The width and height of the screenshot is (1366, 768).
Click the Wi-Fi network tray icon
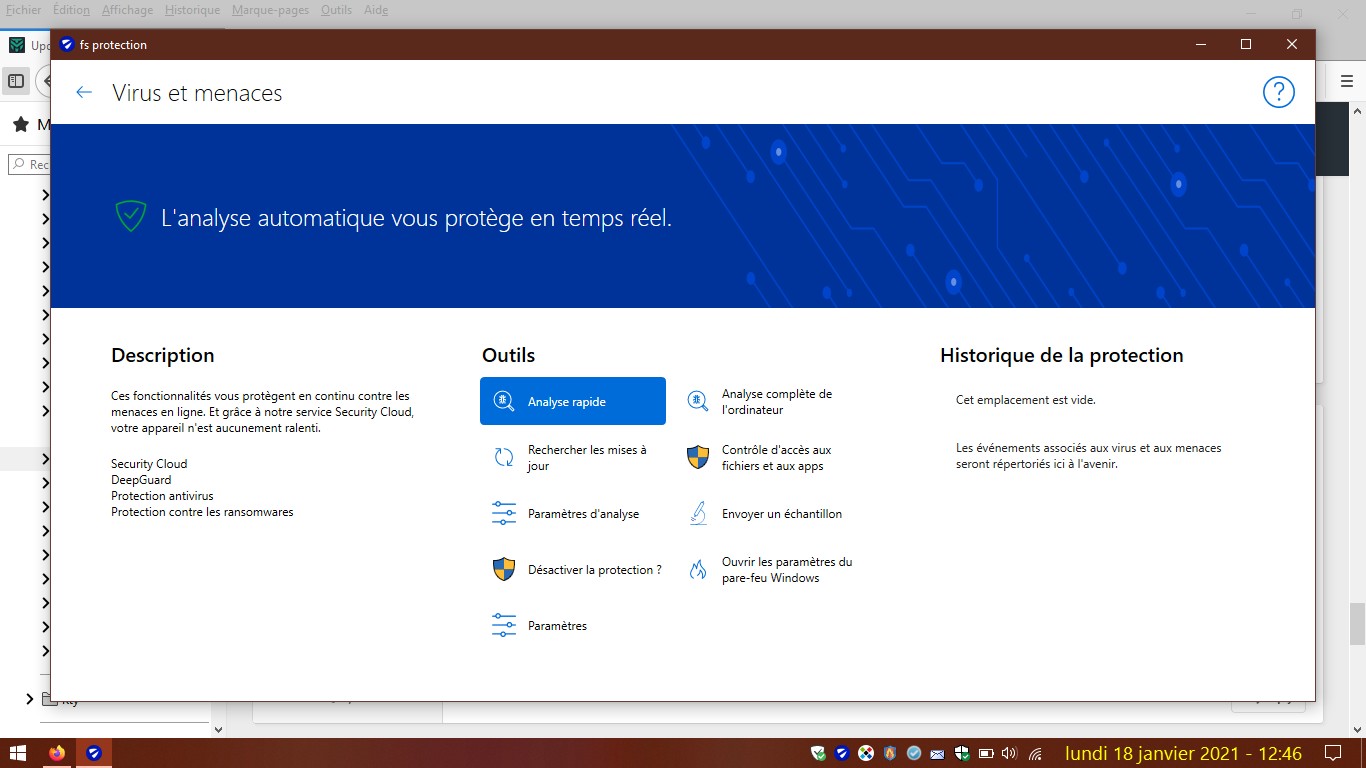(x=1035, y=753)
